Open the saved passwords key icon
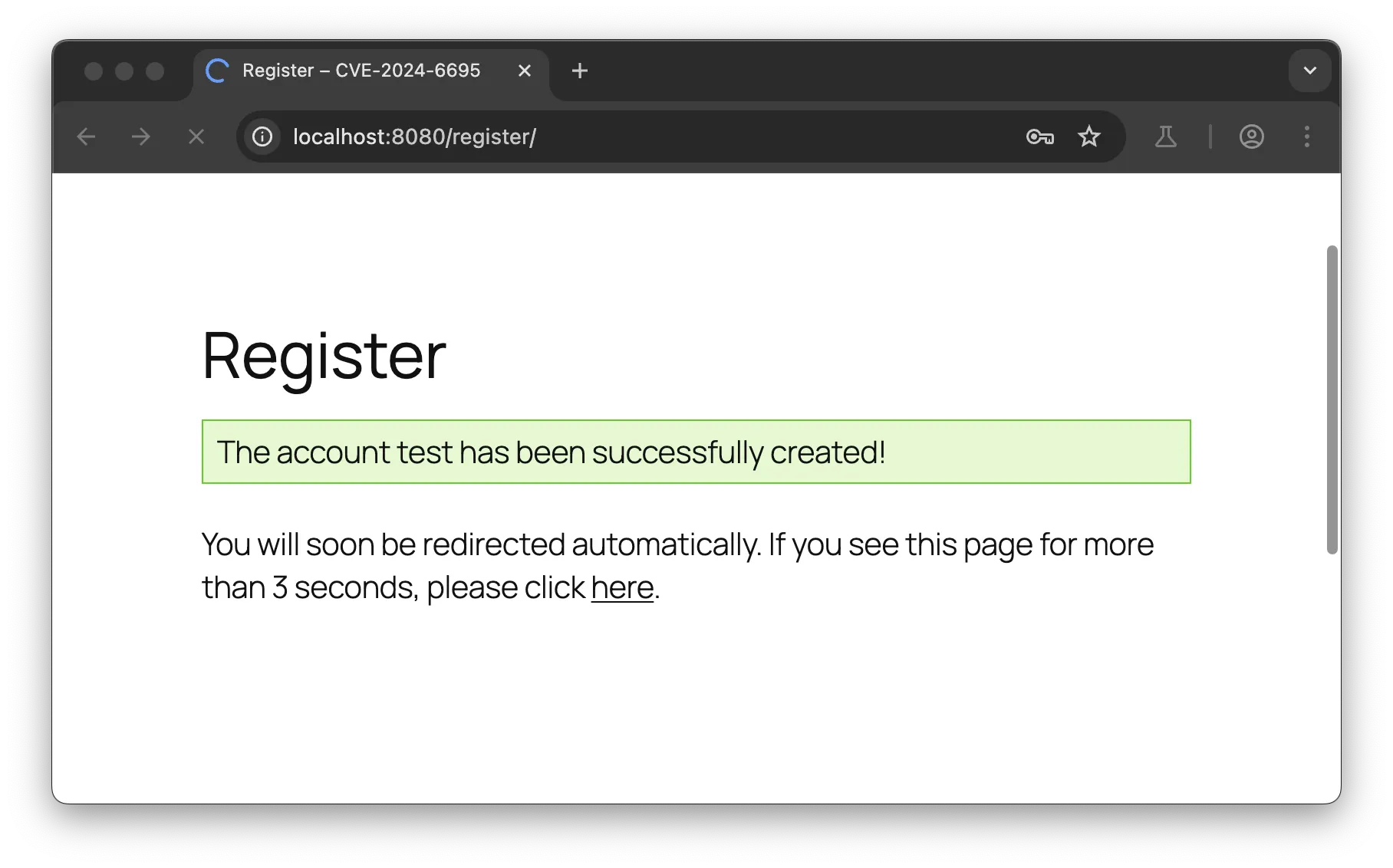Screen dimensions: 1393x868 1039,137
